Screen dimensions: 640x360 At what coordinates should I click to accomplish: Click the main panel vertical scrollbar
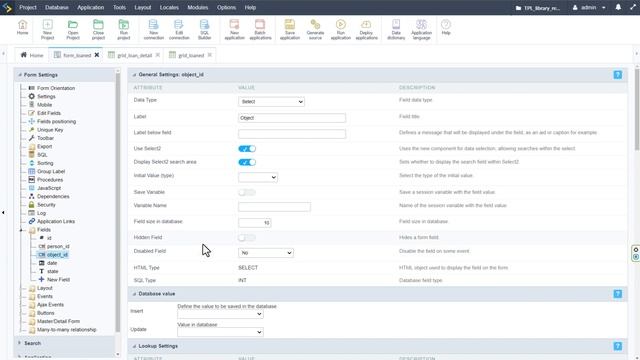click(x=637, y=109)
